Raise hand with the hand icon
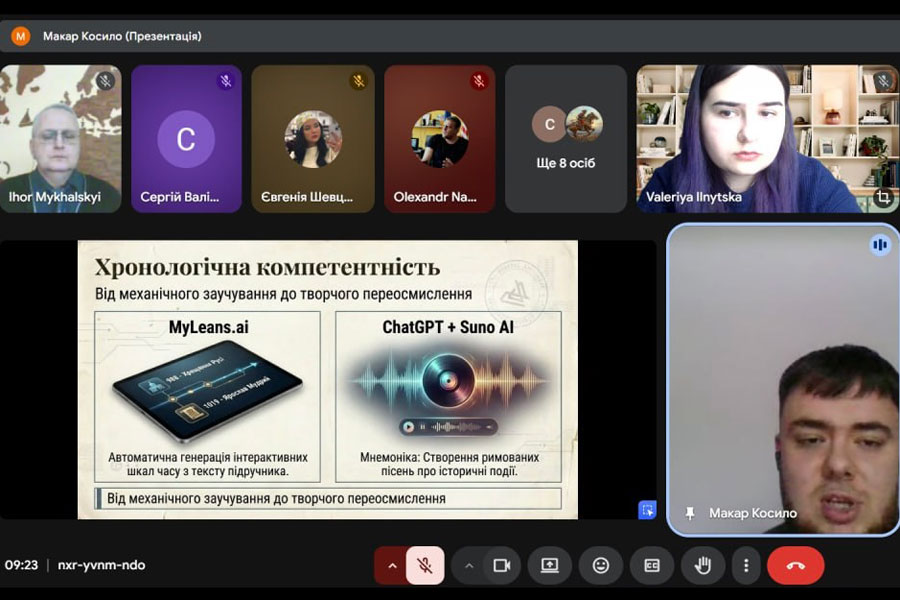Image resolution: width=900 pixels, height=600 pixels. pyautogui.click(x=703, y=566)
